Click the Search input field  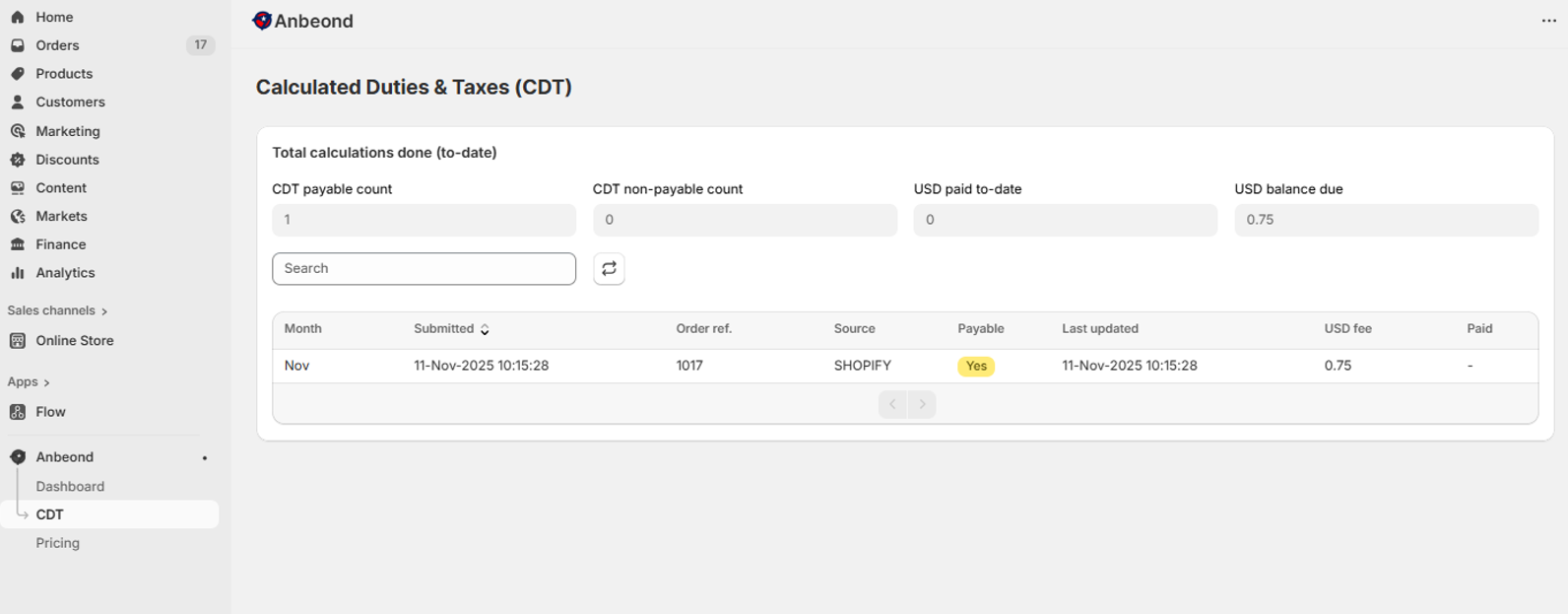click(424, 269)
